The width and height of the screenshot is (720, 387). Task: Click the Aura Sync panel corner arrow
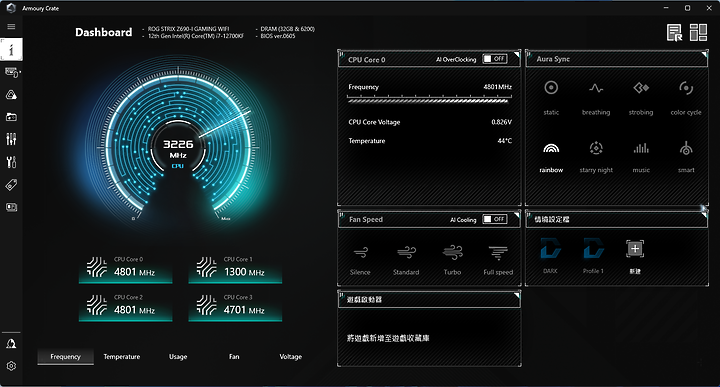point(704,55)
